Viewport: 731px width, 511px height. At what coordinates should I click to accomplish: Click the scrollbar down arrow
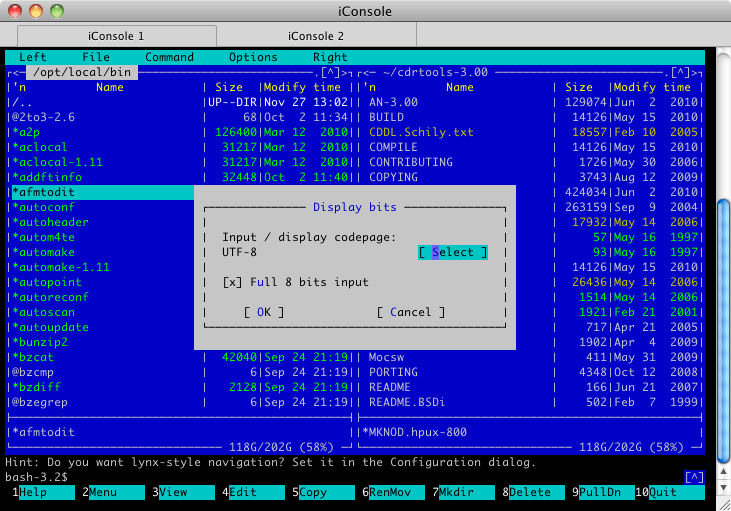[x=724, y=488]
